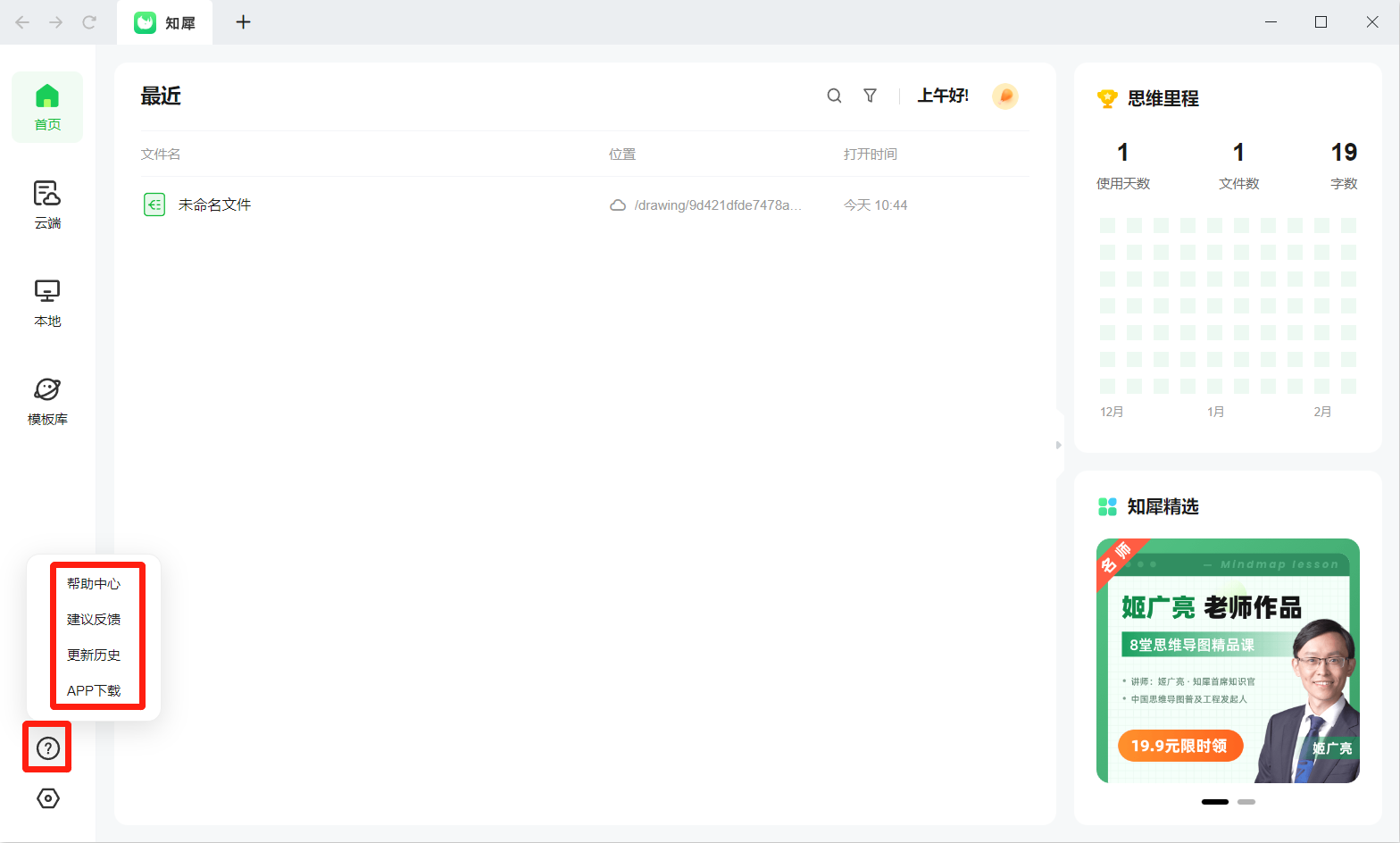Click the help question mark icon
The image size is (1400, 843).
click(x=47, y=748)
